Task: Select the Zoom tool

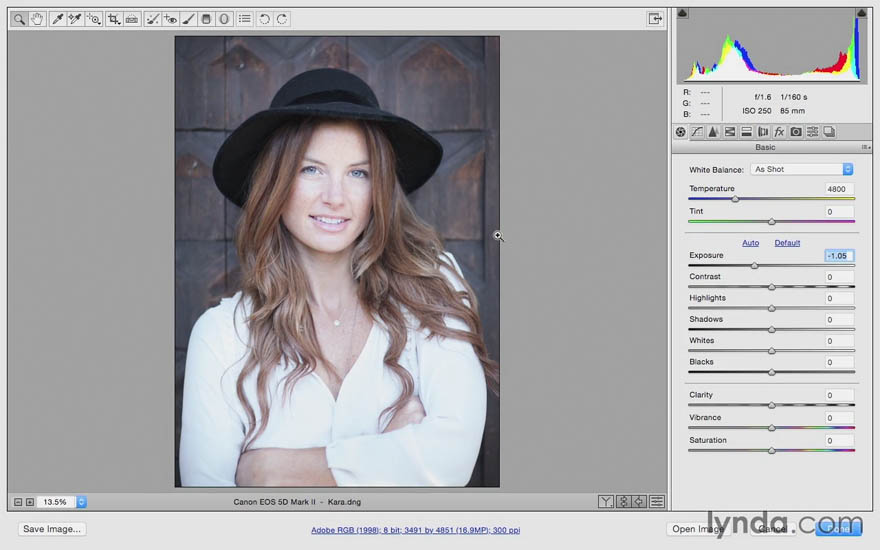Action: [x=19, y=20]
